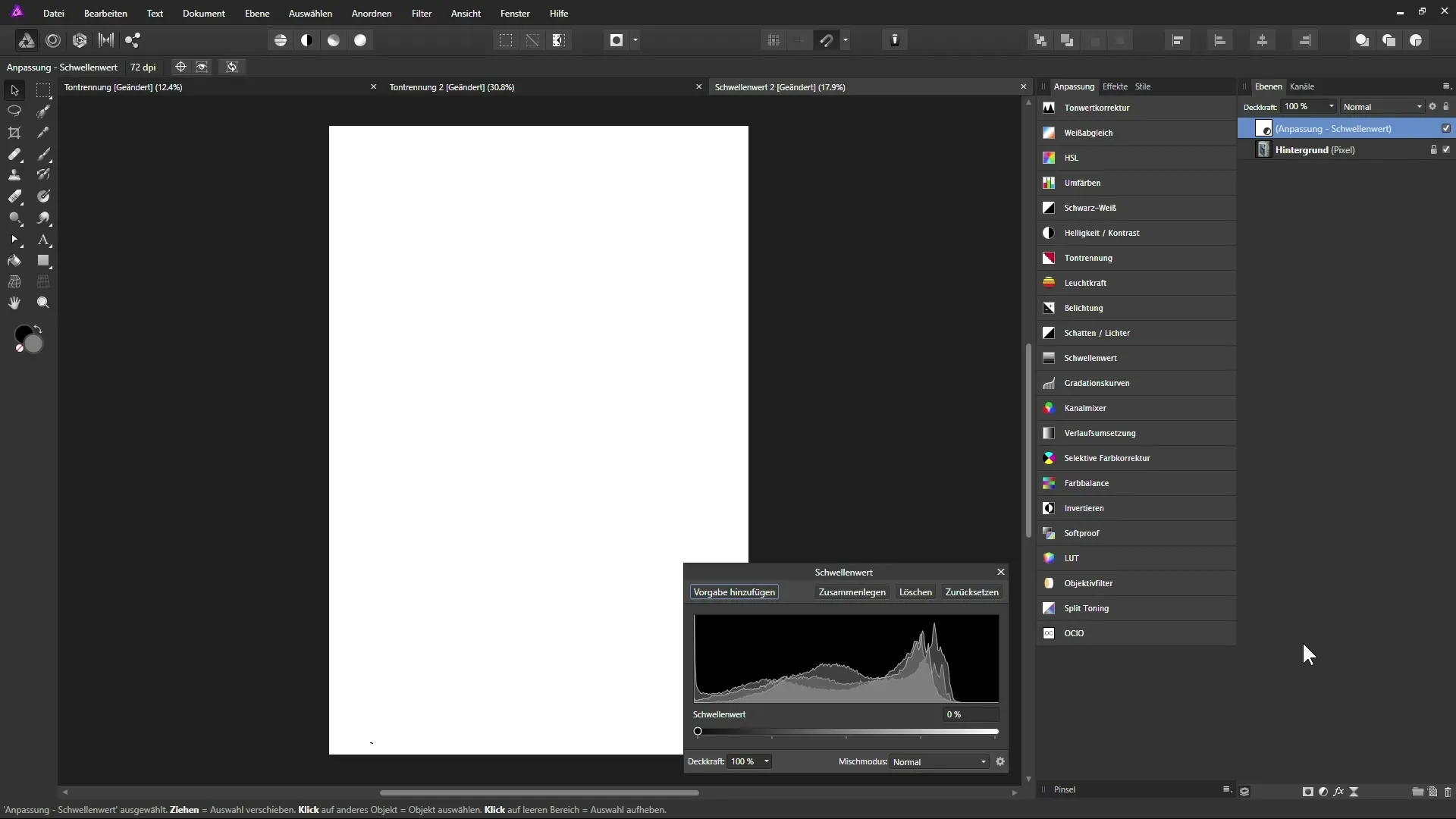Image resolution: width=1456 pixels, height=819 pixels.
Task: Switch to the Liquify persona
Action: tap(53, 40)
